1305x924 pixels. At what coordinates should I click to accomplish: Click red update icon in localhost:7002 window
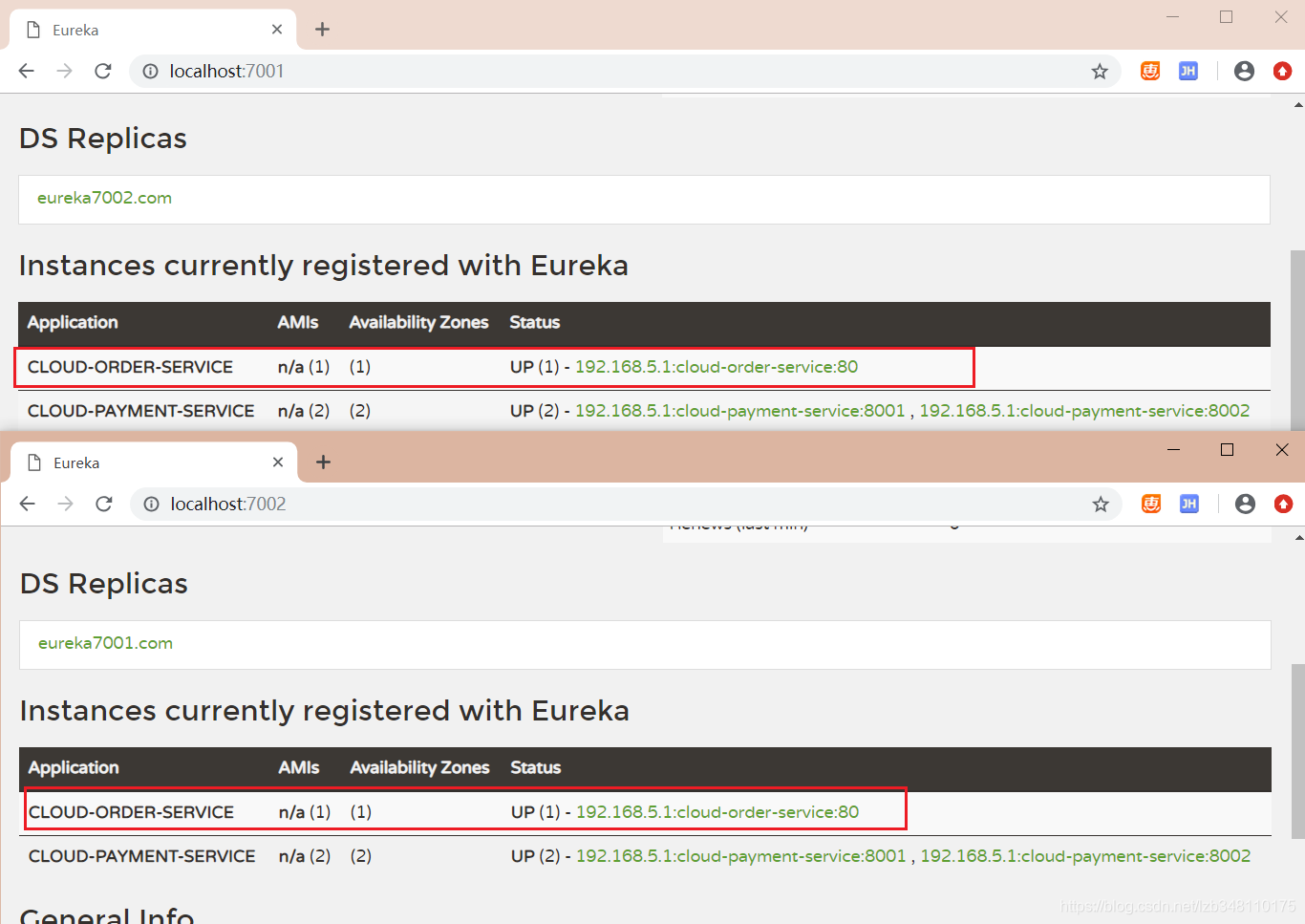click(x=1283, y=504)
